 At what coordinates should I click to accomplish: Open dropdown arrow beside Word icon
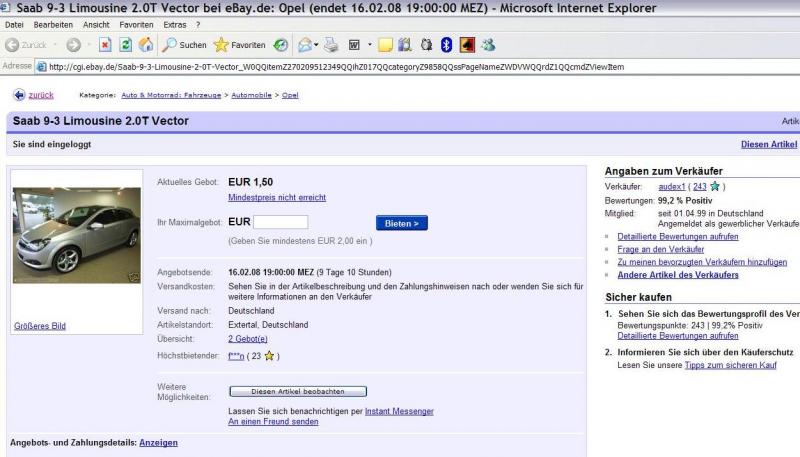[x=370, y=45]
